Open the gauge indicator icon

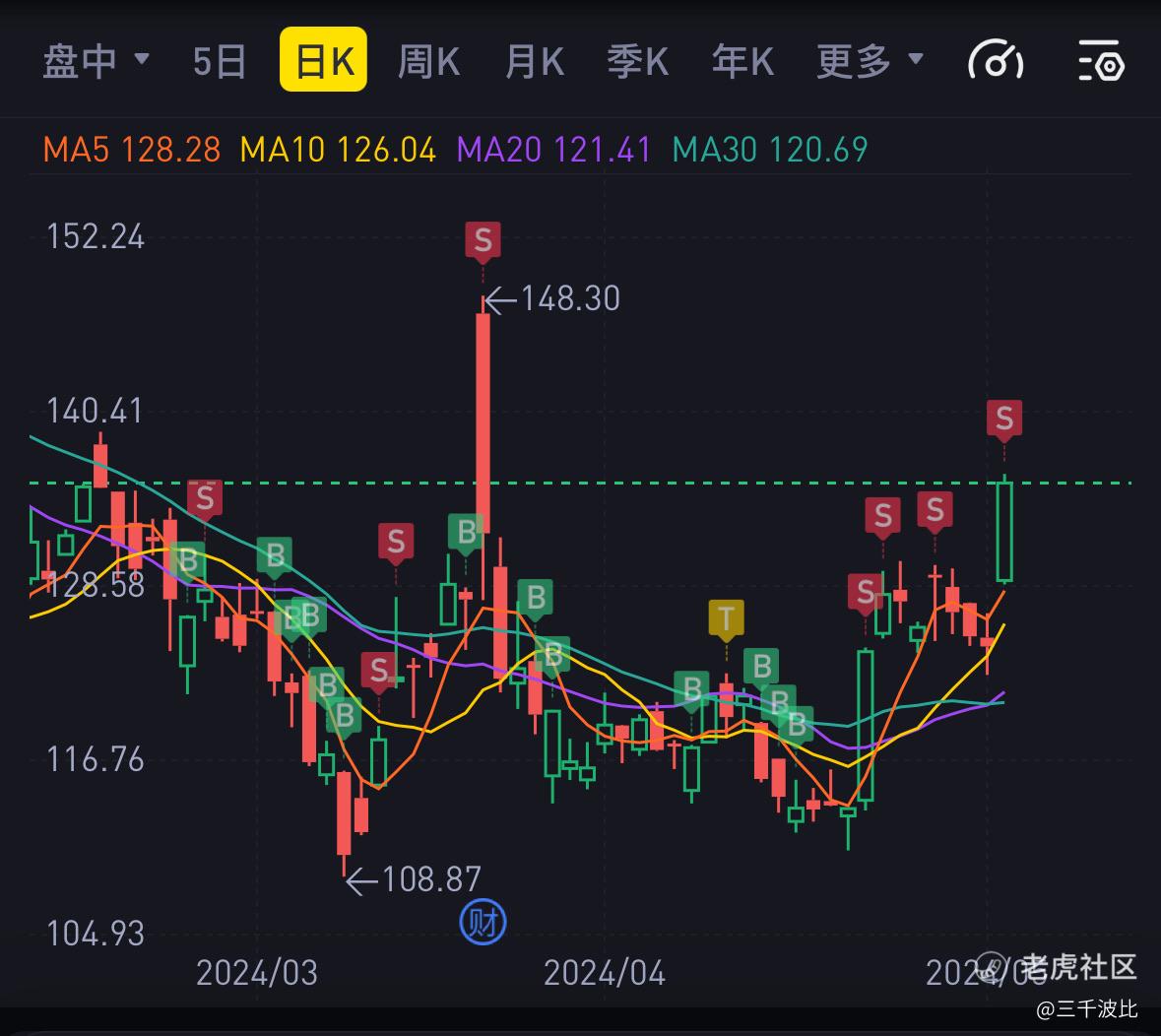click(x=996, y=60)
